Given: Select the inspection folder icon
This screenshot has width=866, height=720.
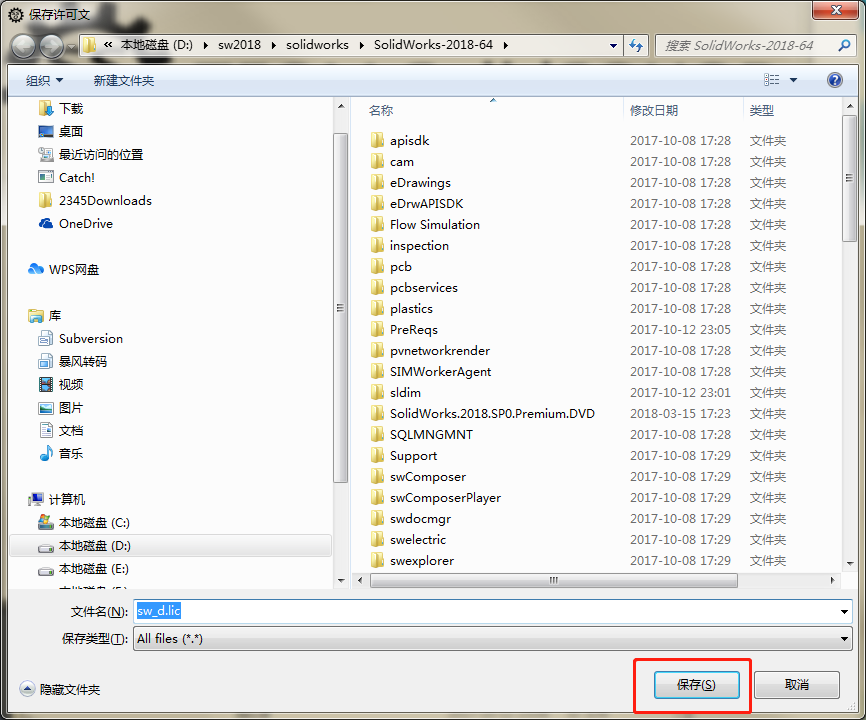Looking at the screenshot, I should tap(377, 245).
